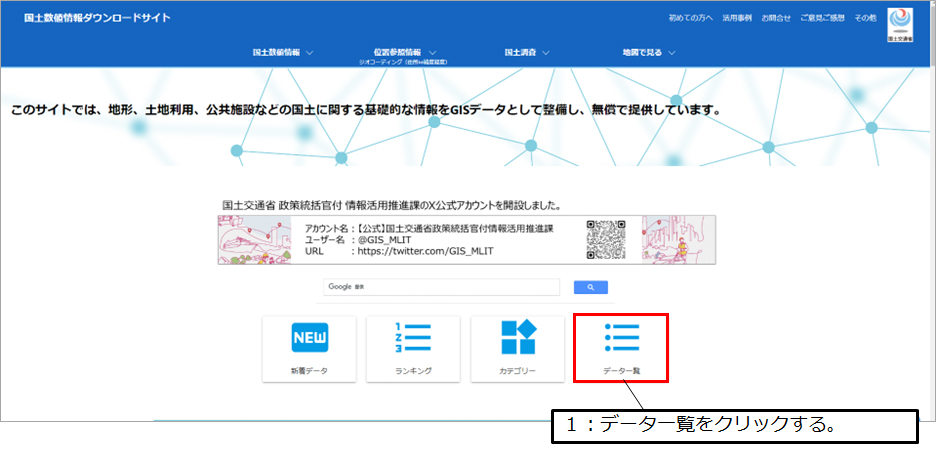Screen dimensions: 936x449
Task: Click the blue search magnifier button
Action: tap(591, 287)
